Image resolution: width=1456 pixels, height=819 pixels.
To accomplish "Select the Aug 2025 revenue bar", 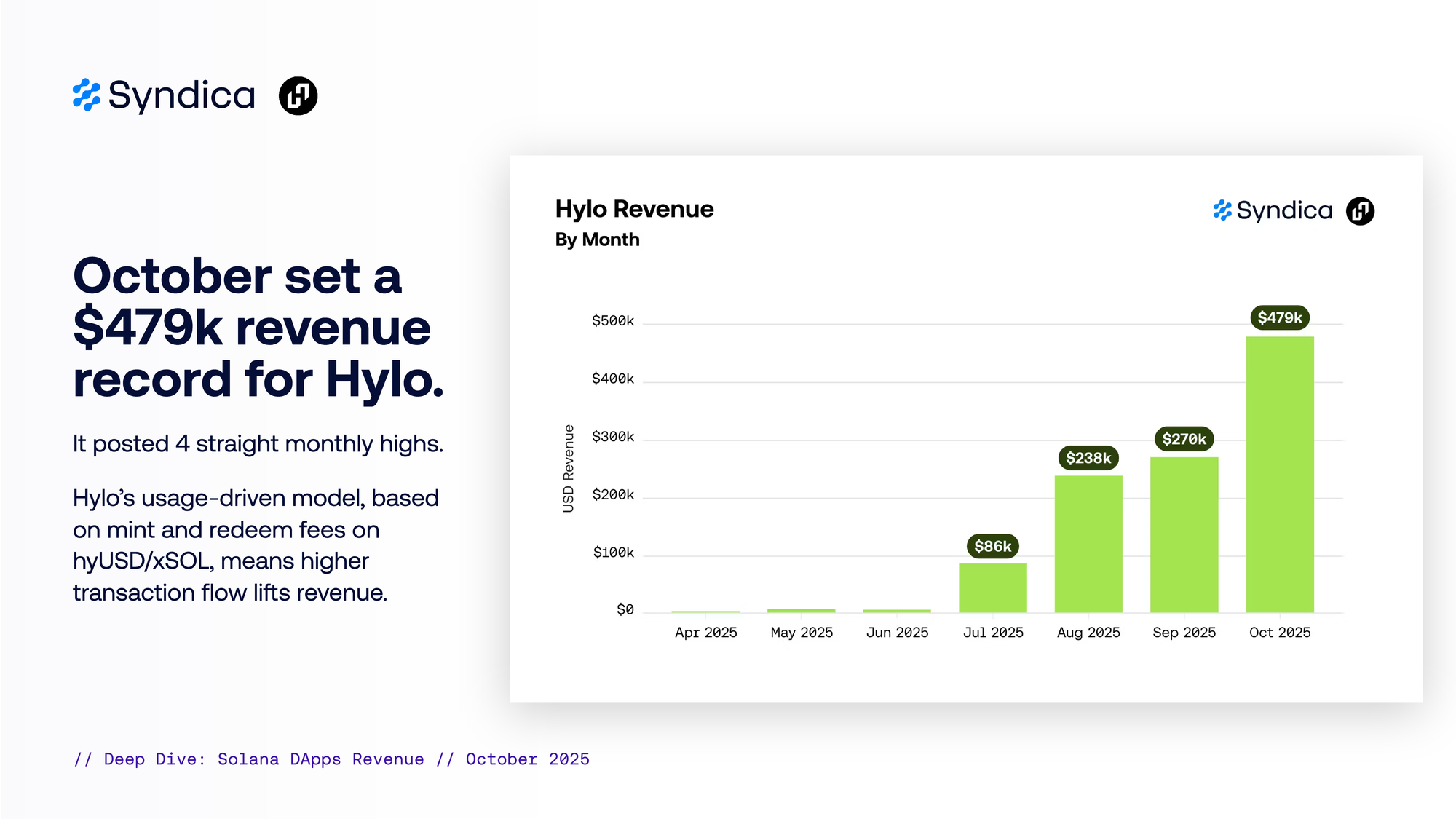I will click(1088, 544).
